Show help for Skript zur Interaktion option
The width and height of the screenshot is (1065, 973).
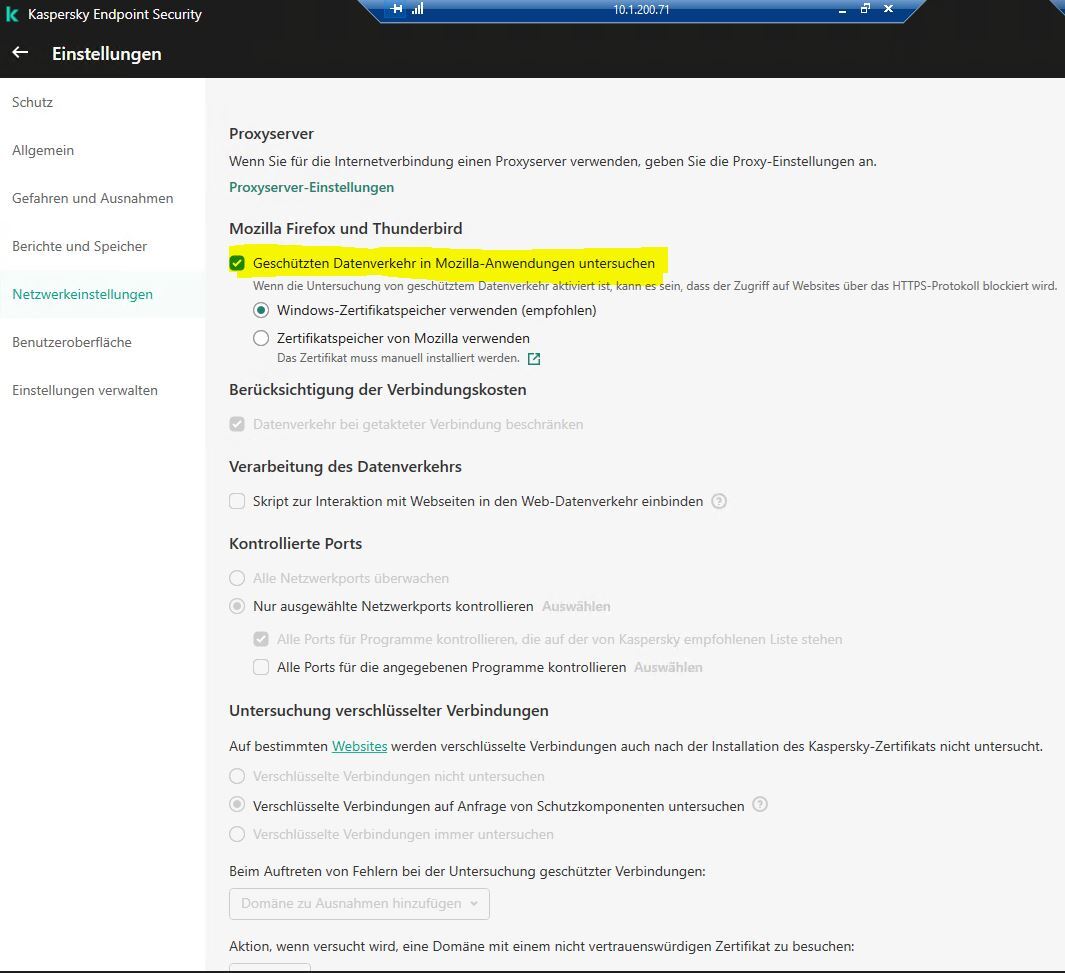click(x=719, y=501)
